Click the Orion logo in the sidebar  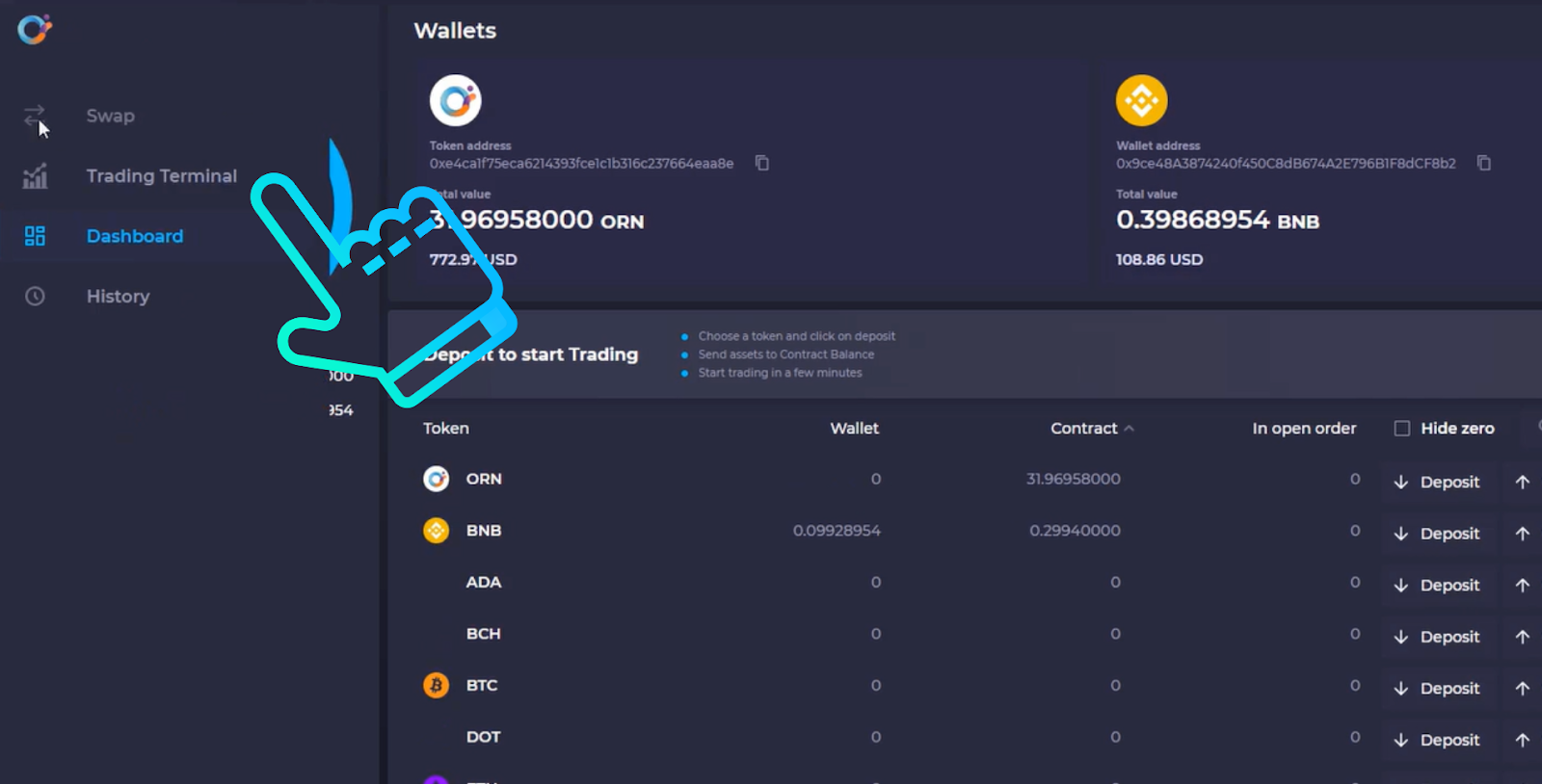coord(35,30)
